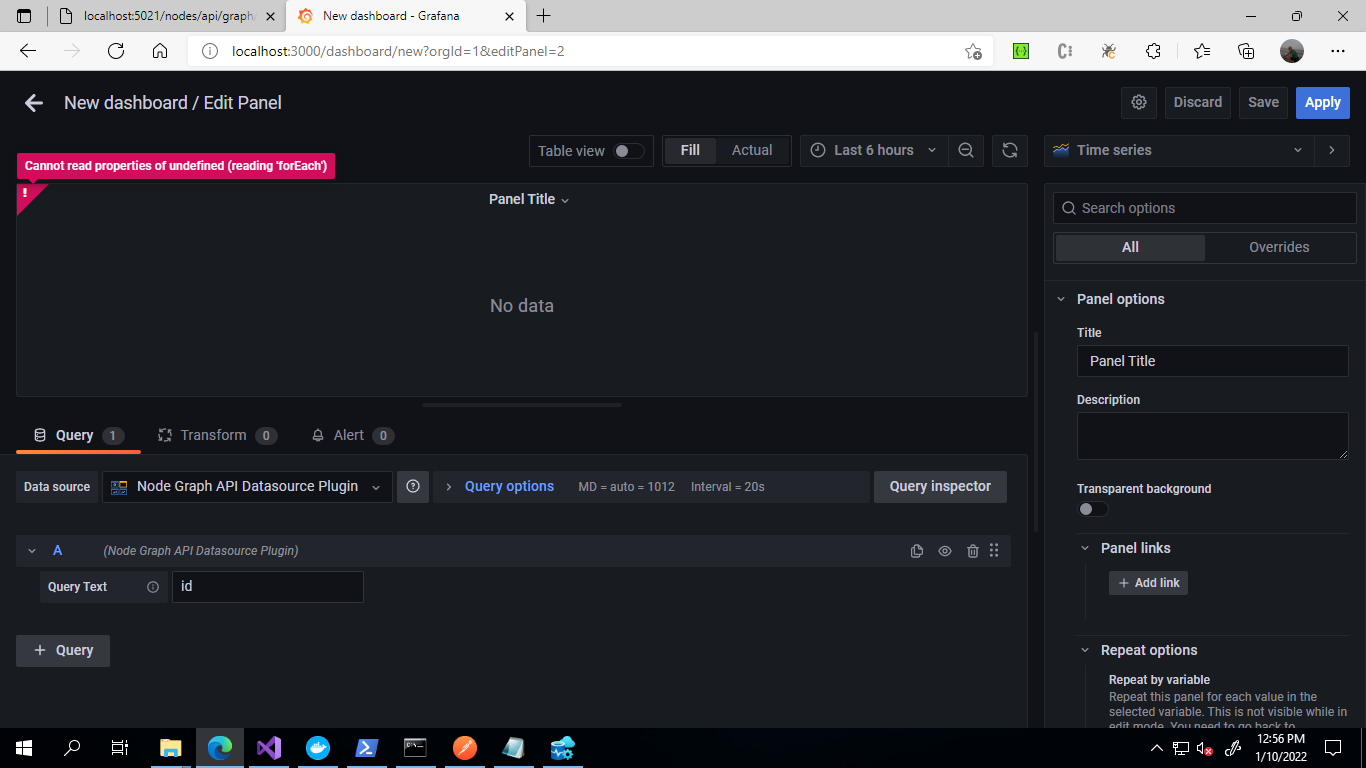Viewport: 1366px width, 768px height.
Task: Collapse the Repeat options section
Action: tap(1085, 650)
